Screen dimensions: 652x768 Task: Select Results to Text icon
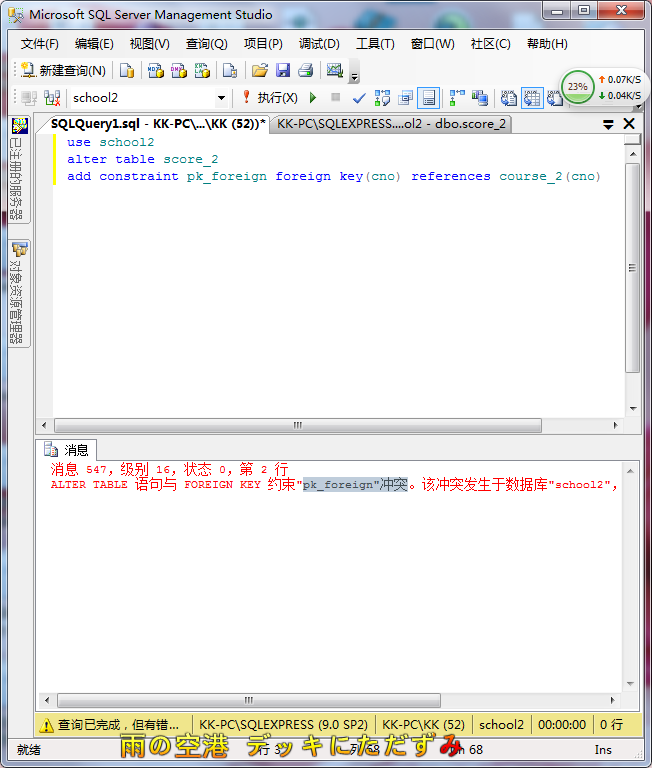509,98
